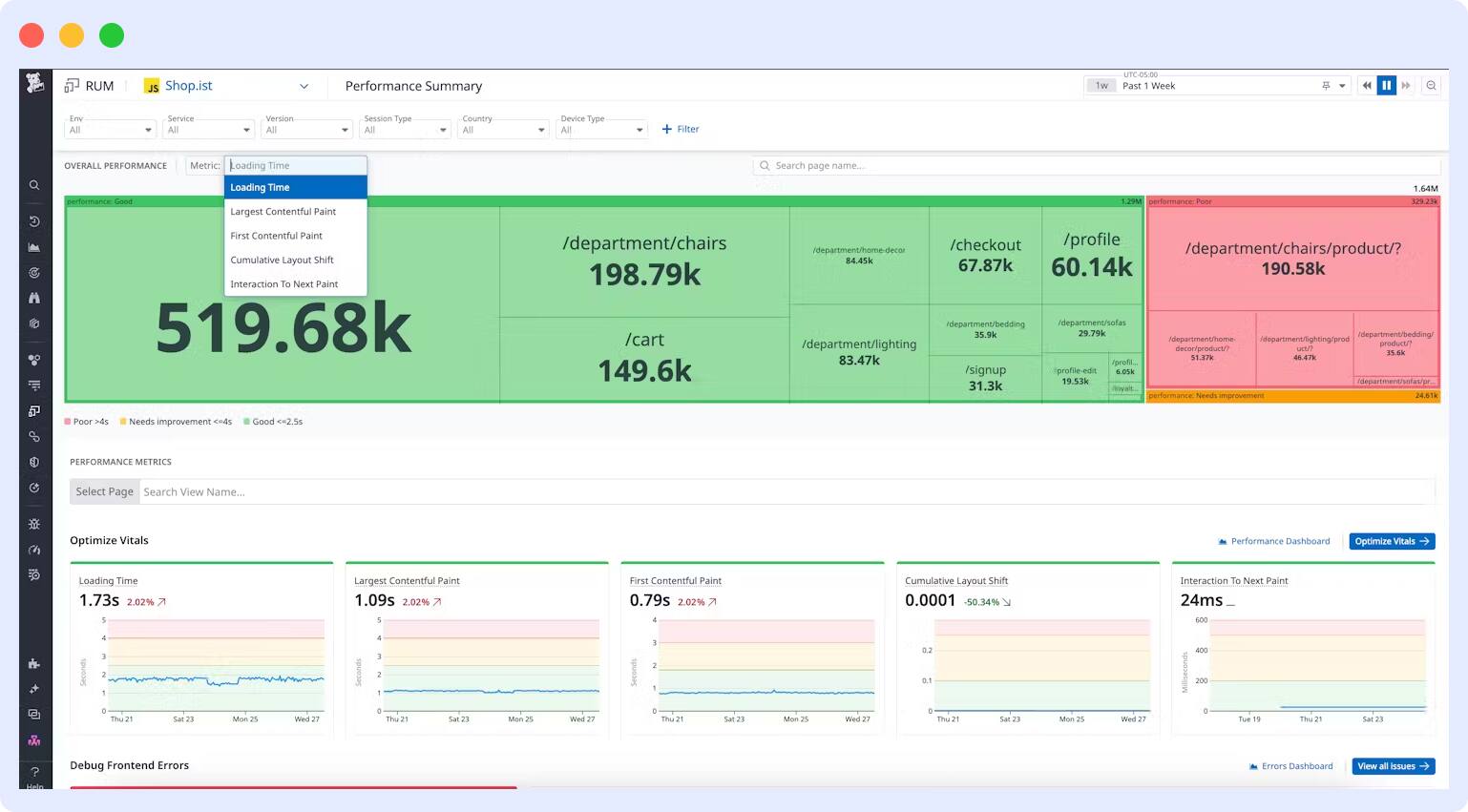
Task: Open the speedometer gauge icon in sidebar
Action: tap(34, 550)
